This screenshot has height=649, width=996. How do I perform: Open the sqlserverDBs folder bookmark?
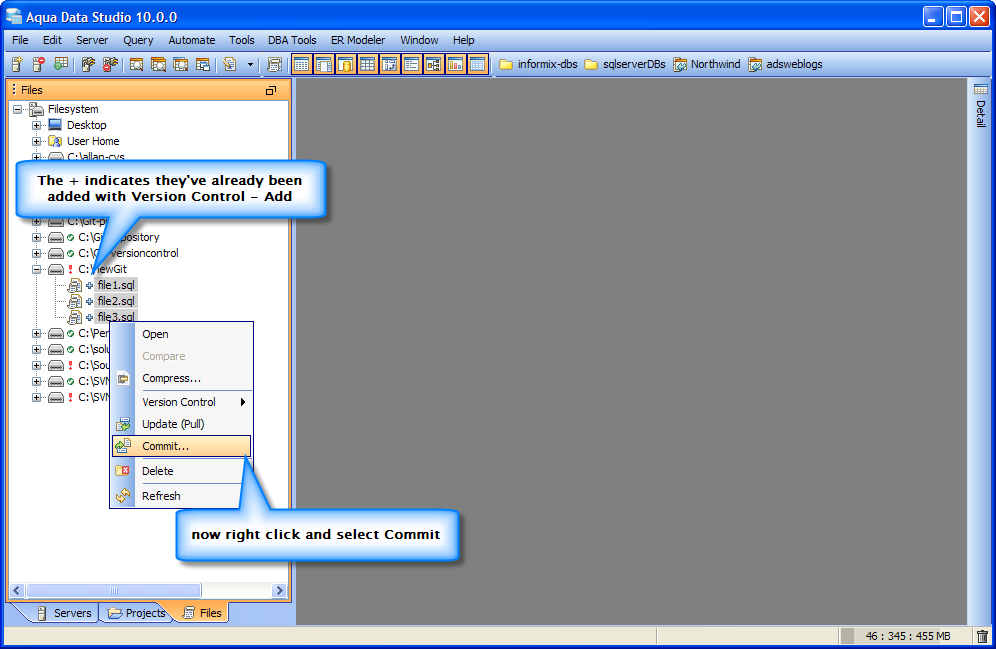coord(625,64)
